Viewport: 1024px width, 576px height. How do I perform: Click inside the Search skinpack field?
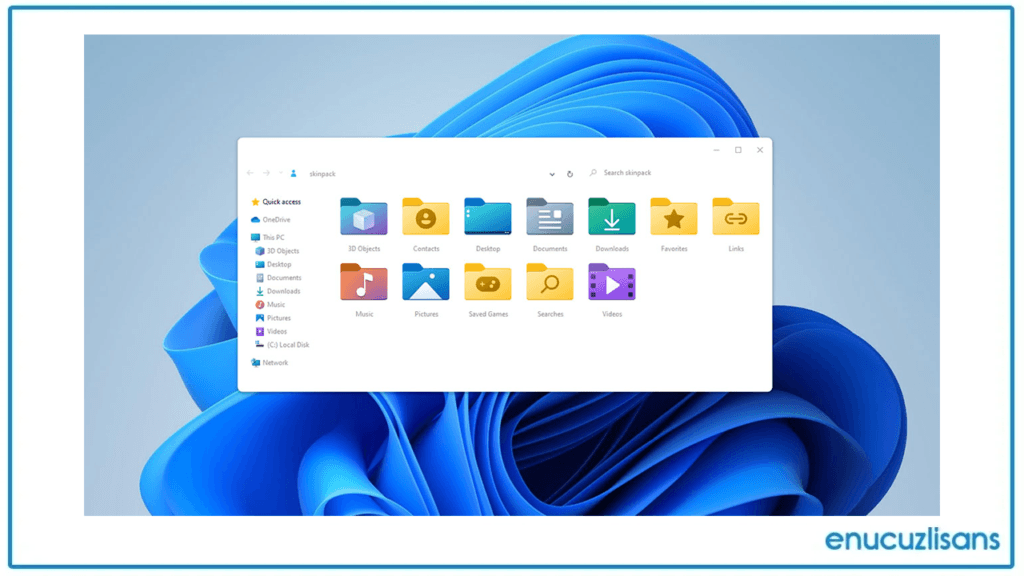pyautogui.click(x=630, y=172)
